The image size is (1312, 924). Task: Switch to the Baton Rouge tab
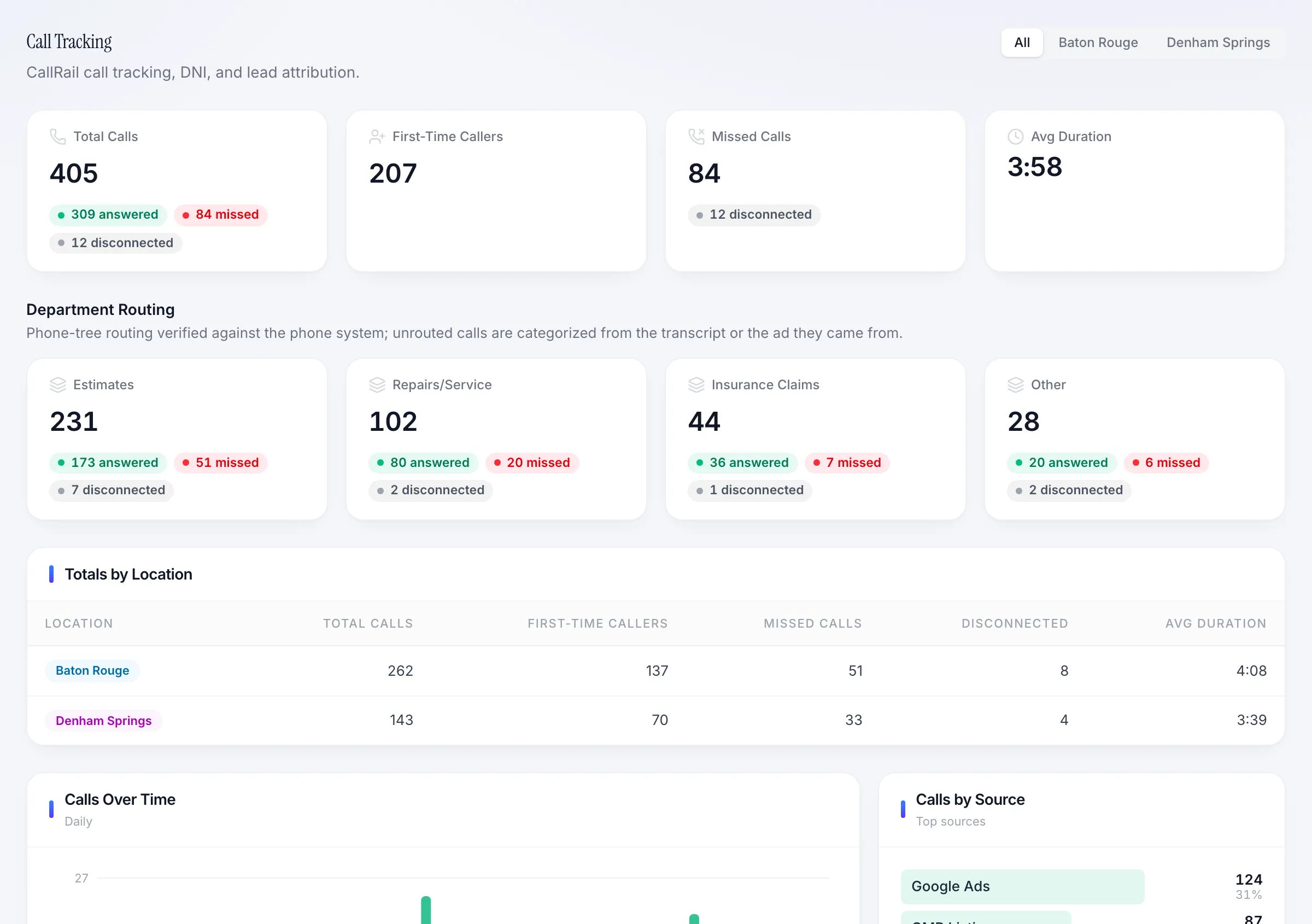click(x=1098, y=43)
